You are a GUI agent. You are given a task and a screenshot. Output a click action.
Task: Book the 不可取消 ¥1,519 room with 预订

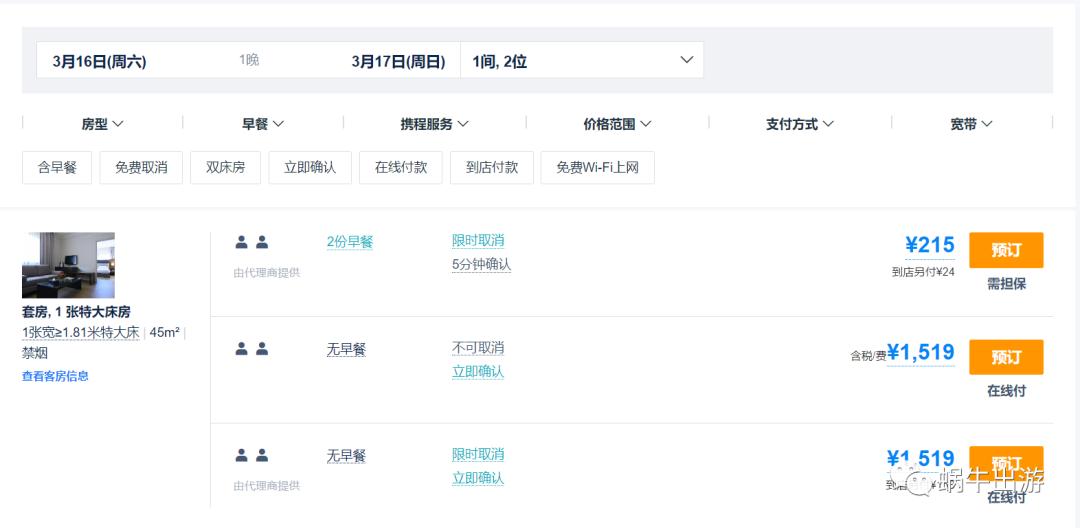click(x=1006, y=357)
